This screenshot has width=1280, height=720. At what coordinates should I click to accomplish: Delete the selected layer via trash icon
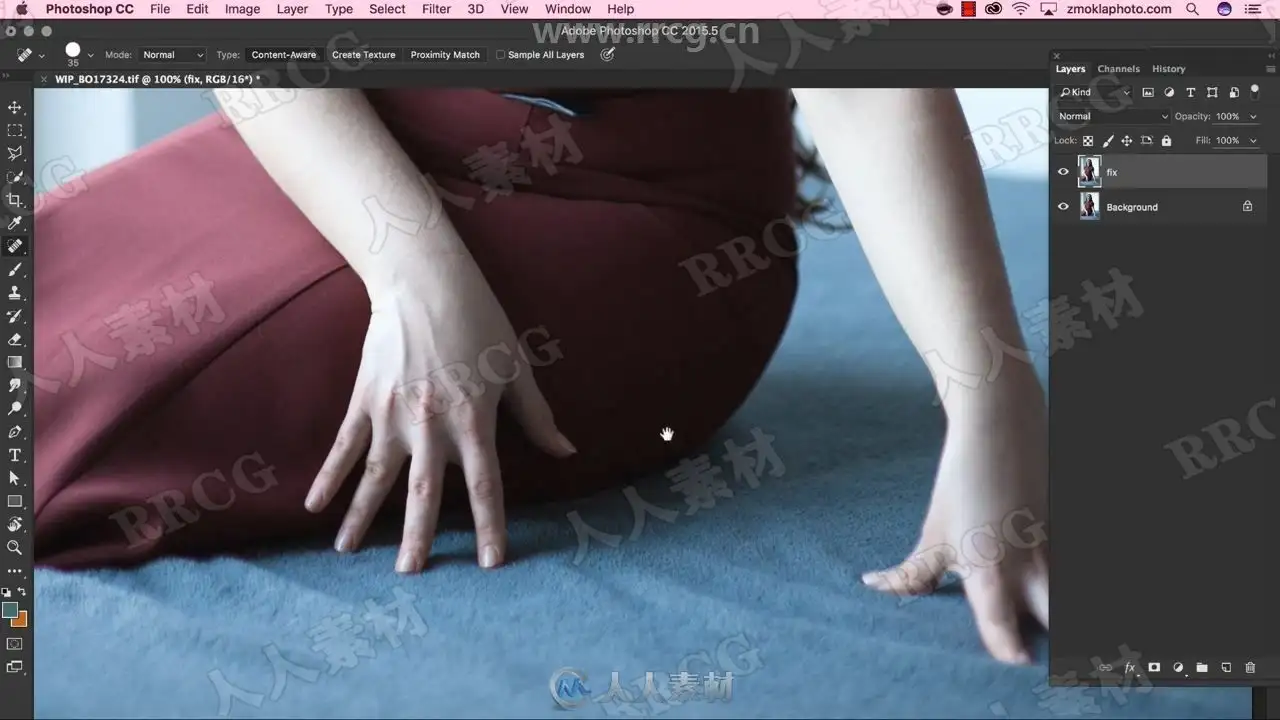click(1250, 667)
